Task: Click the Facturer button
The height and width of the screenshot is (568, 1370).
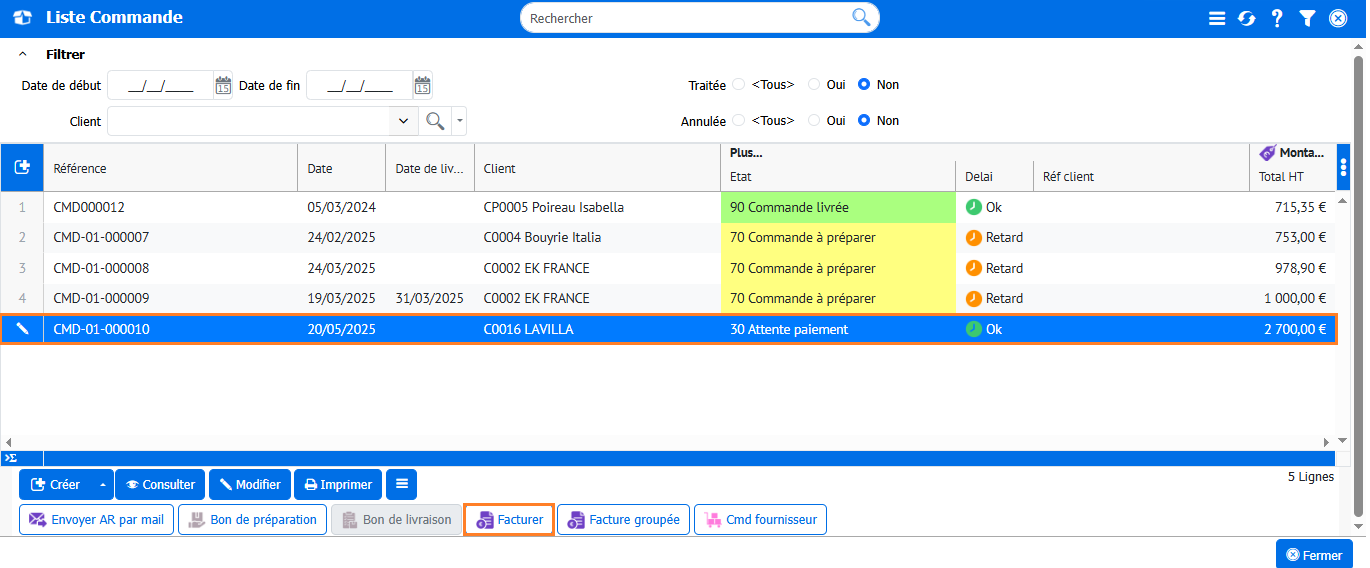Action: (x=509, y=520)
